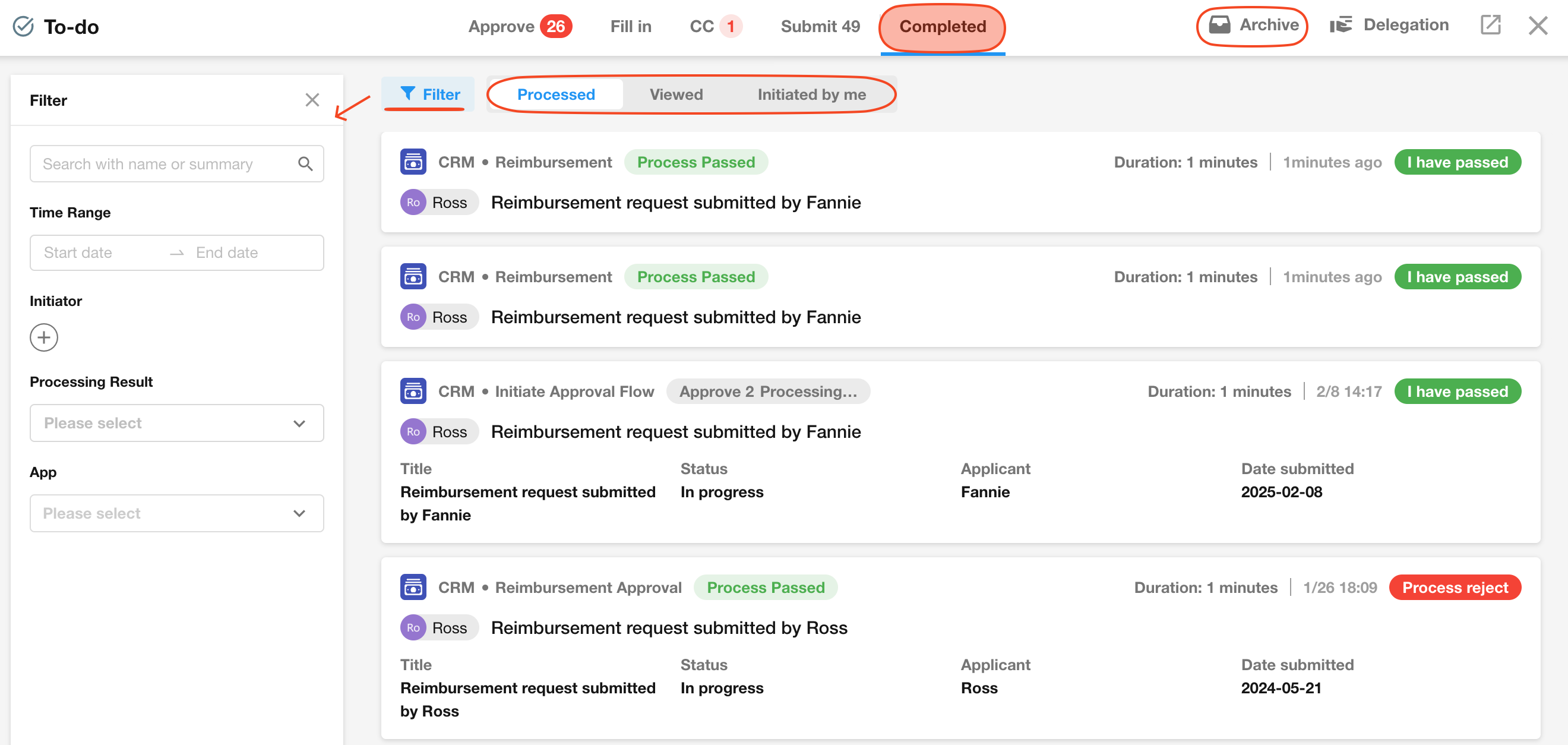The image size is (1568, 745).
Task: Click the 2025-02-08 date submitted value
Action: pyautogui.click(x=1281, y=491)
